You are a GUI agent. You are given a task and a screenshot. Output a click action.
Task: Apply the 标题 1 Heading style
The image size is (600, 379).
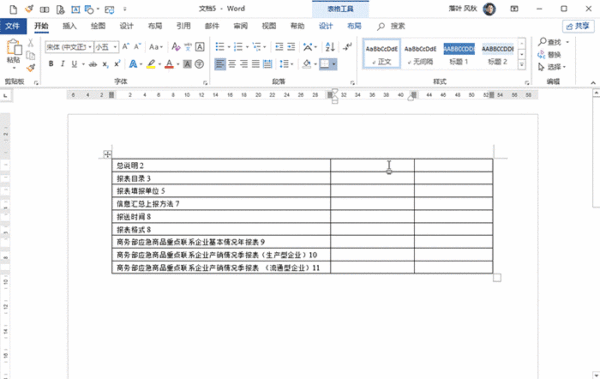[x=459, y=54]
